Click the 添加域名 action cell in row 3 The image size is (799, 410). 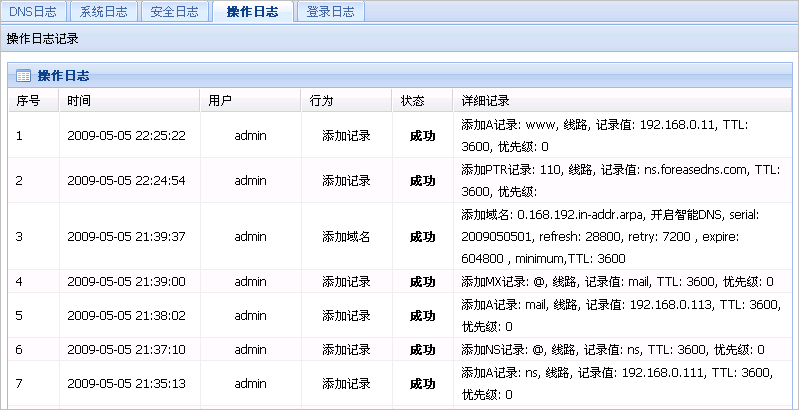click(x=346, y=237)
